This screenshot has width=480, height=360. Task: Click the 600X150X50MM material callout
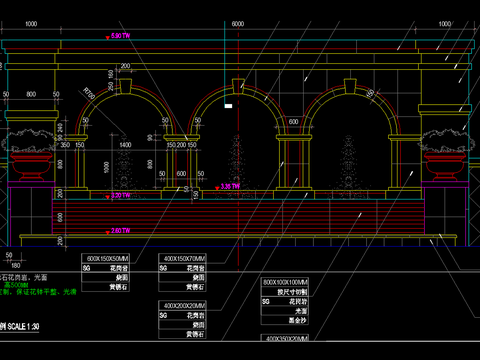click(x=106, y=258)
